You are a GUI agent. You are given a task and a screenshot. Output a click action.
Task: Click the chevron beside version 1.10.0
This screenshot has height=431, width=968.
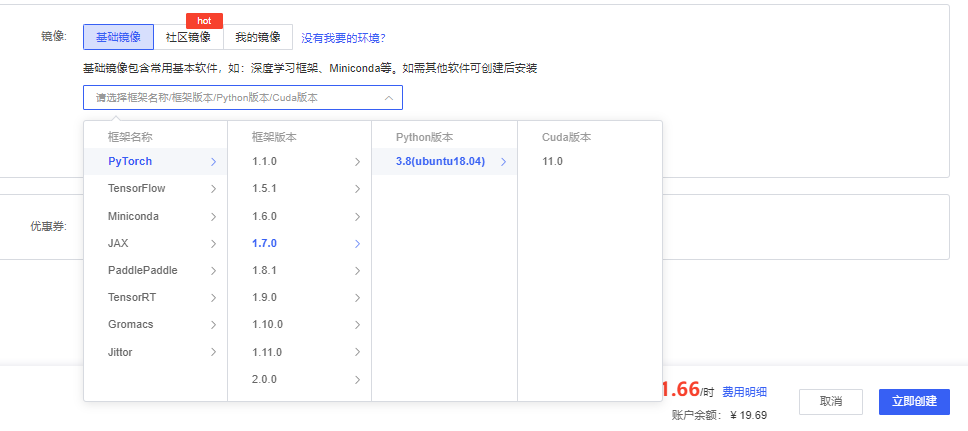357,325
